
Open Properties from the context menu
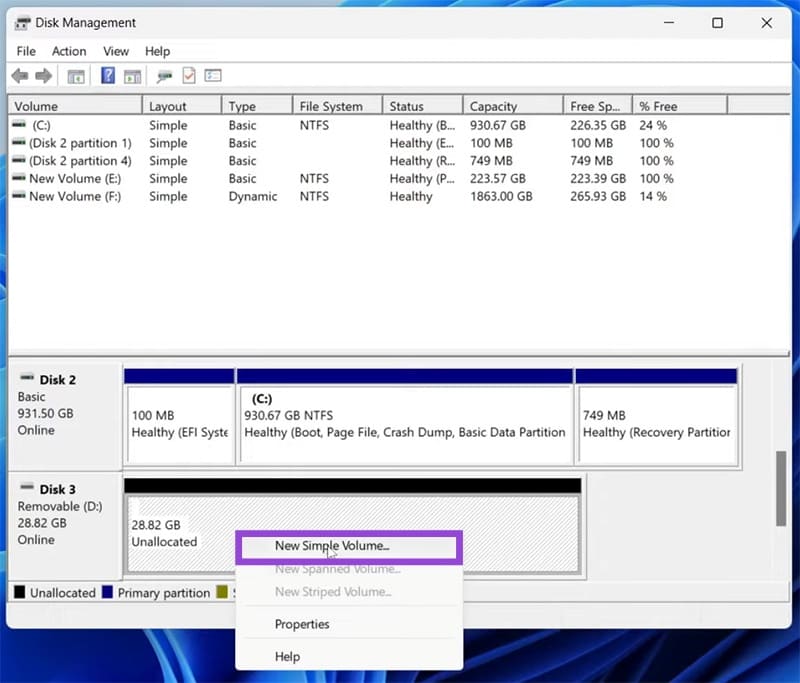point(302,624)
